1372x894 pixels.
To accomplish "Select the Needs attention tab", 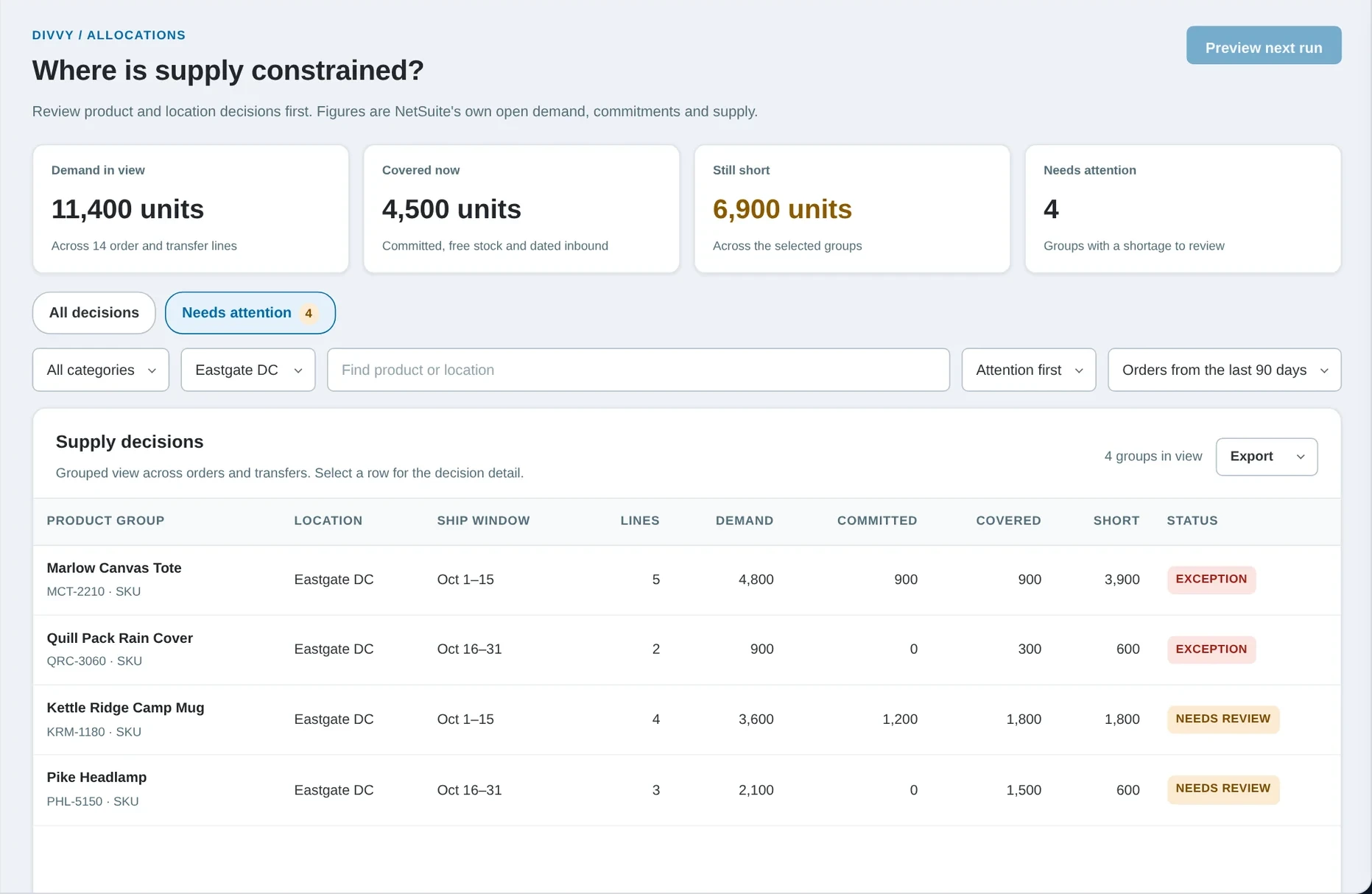I will coord(250,313).
